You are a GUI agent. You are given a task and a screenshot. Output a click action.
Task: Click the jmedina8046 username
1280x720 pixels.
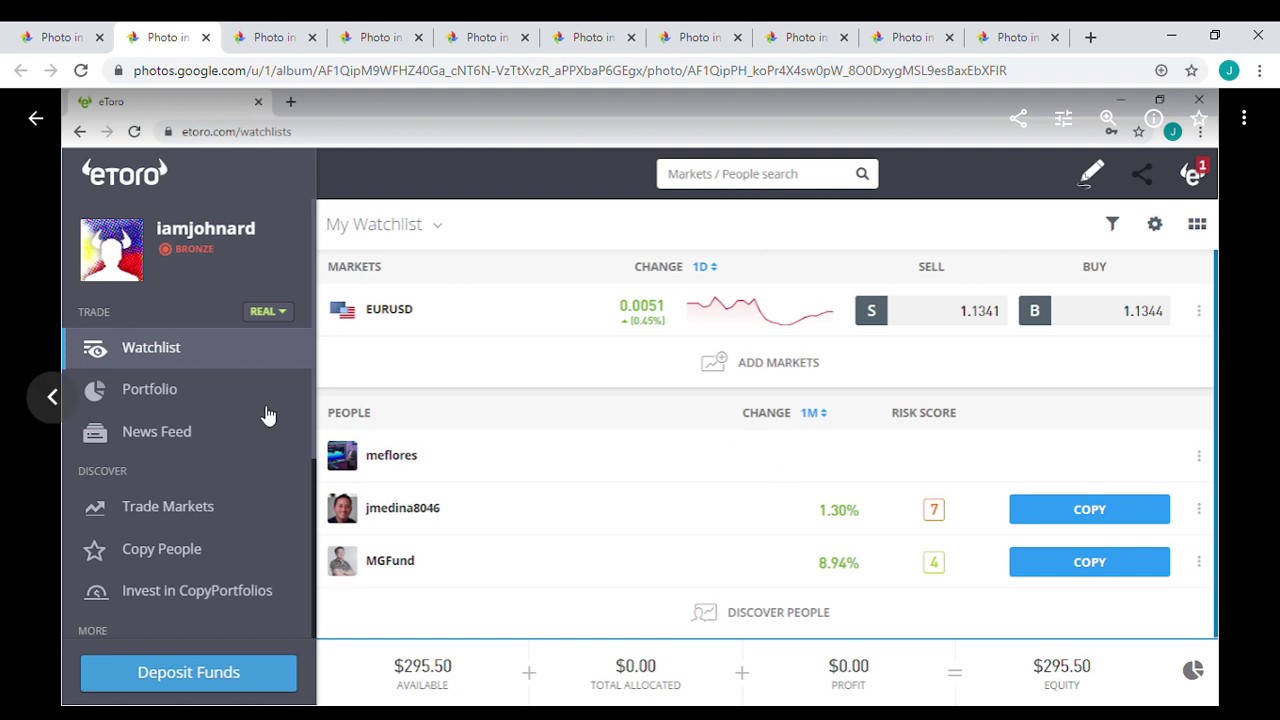pos(403,508)
